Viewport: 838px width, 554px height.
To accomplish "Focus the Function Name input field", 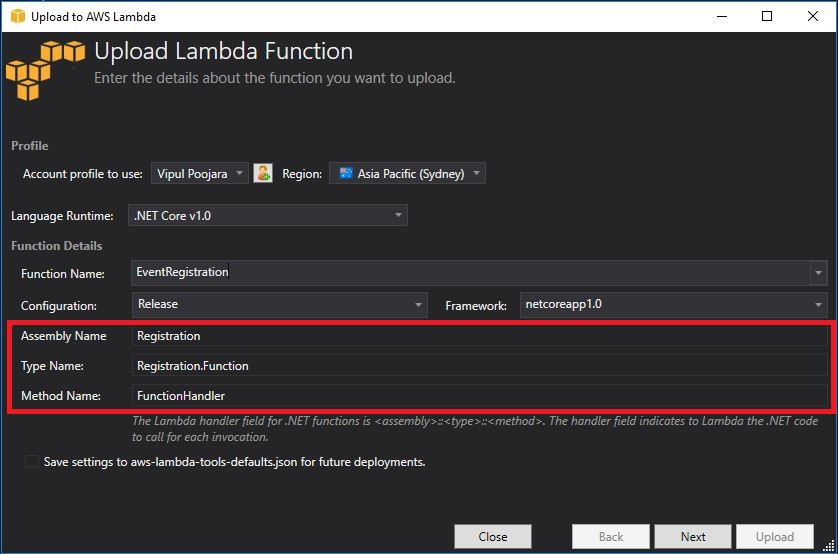I will click(470, 273).
